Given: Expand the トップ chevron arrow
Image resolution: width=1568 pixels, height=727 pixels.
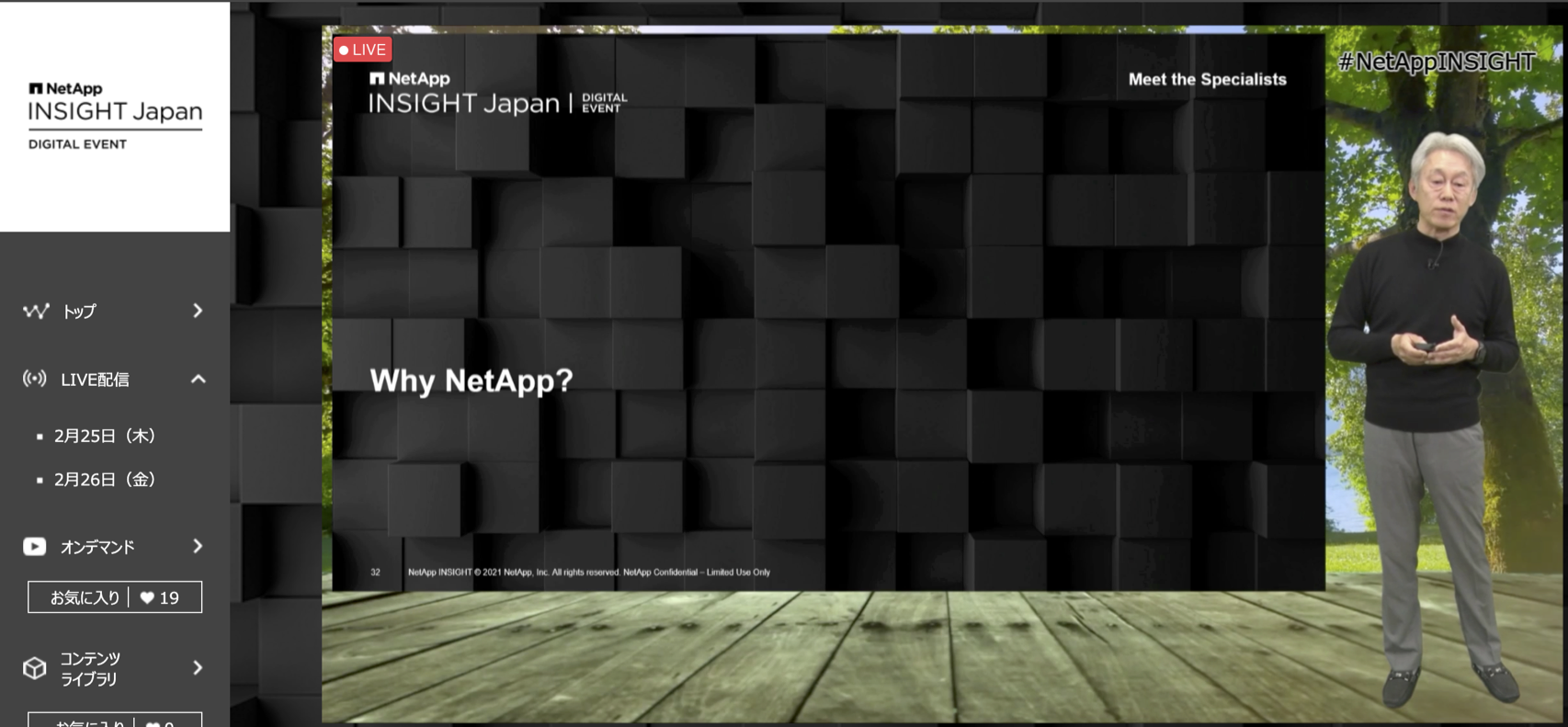Looking at the screenshot, I should [x=198, y=311].
